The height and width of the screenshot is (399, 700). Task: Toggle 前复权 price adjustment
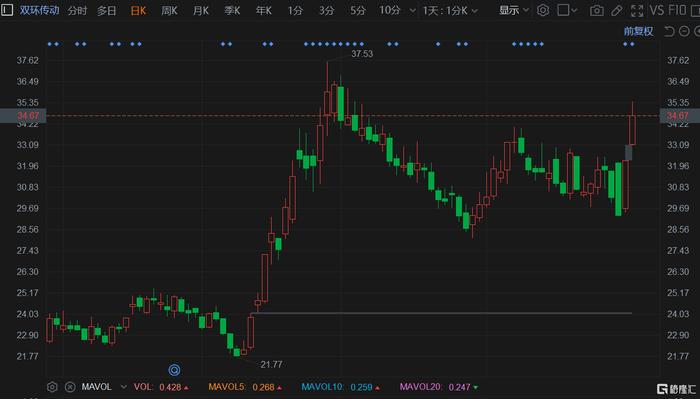(638, 31)
